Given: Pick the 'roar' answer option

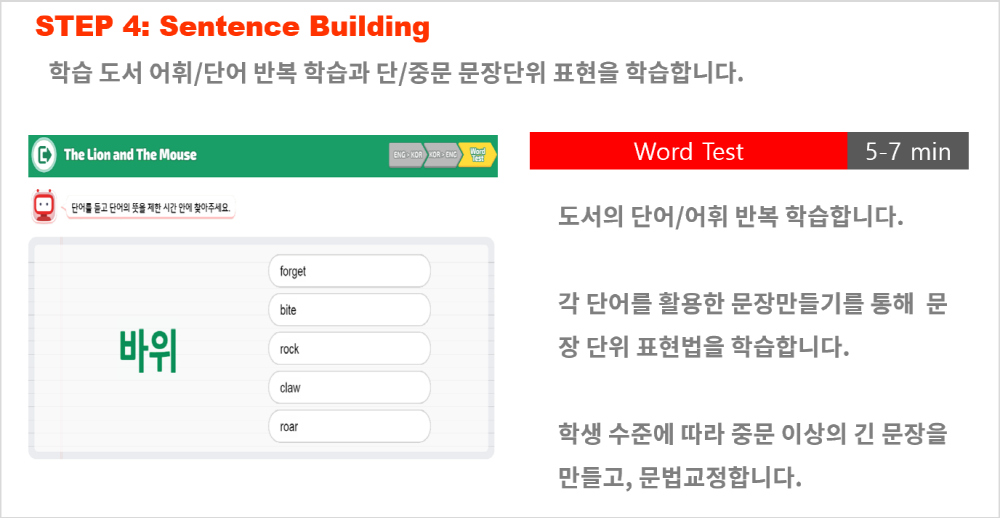Looking at the screenshot, I should click(349, 427).
